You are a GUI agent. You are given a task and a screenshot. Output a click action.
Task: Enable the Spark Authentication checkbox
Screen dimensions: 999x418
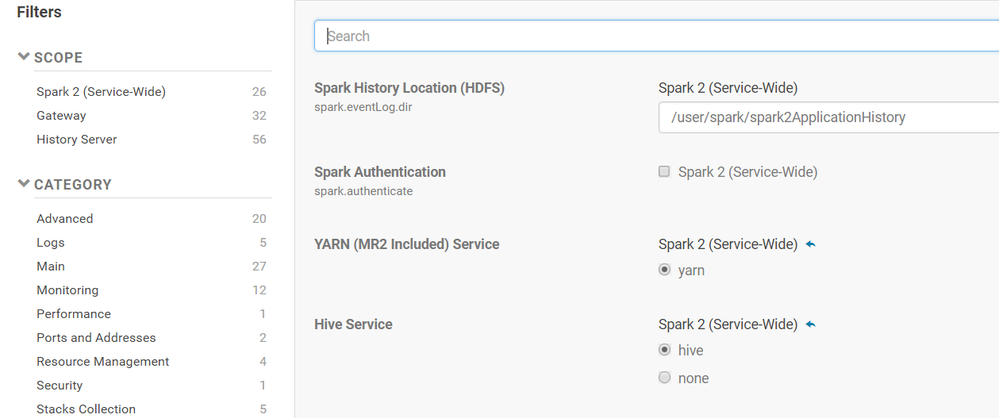pos(664,172)
